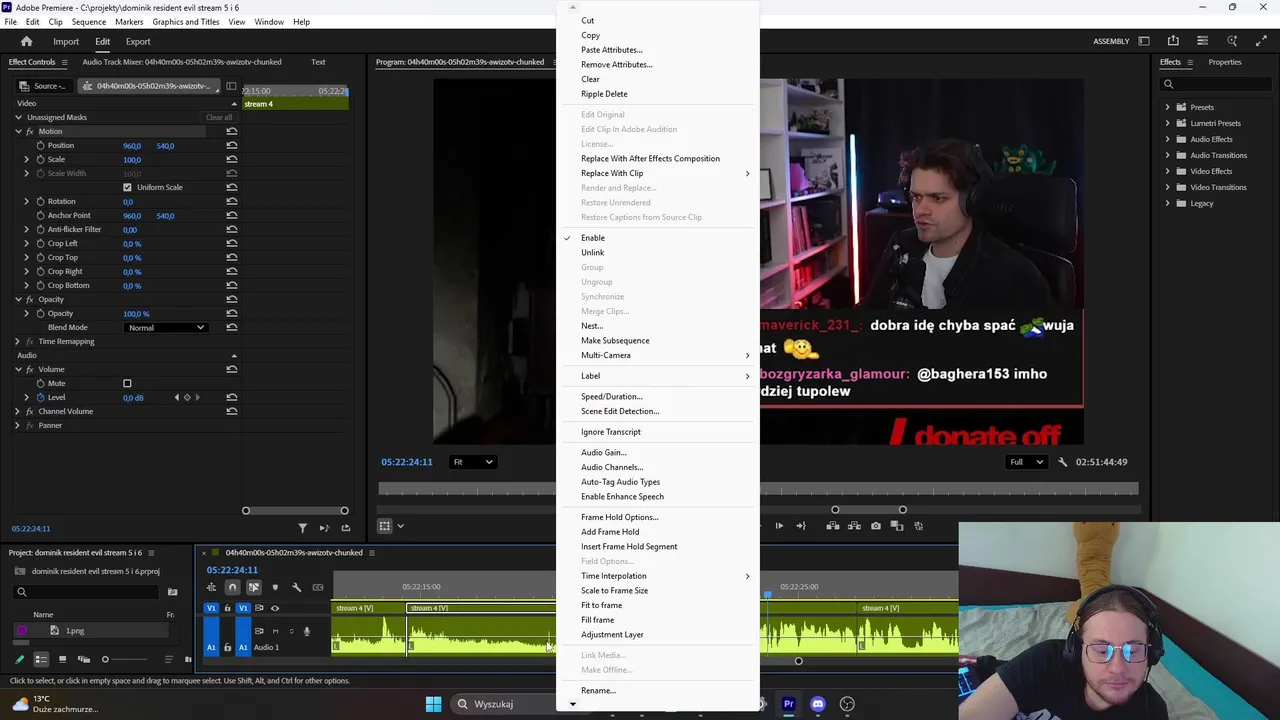Open Audio Track Mixer panel tab

[x=183, y=62]
